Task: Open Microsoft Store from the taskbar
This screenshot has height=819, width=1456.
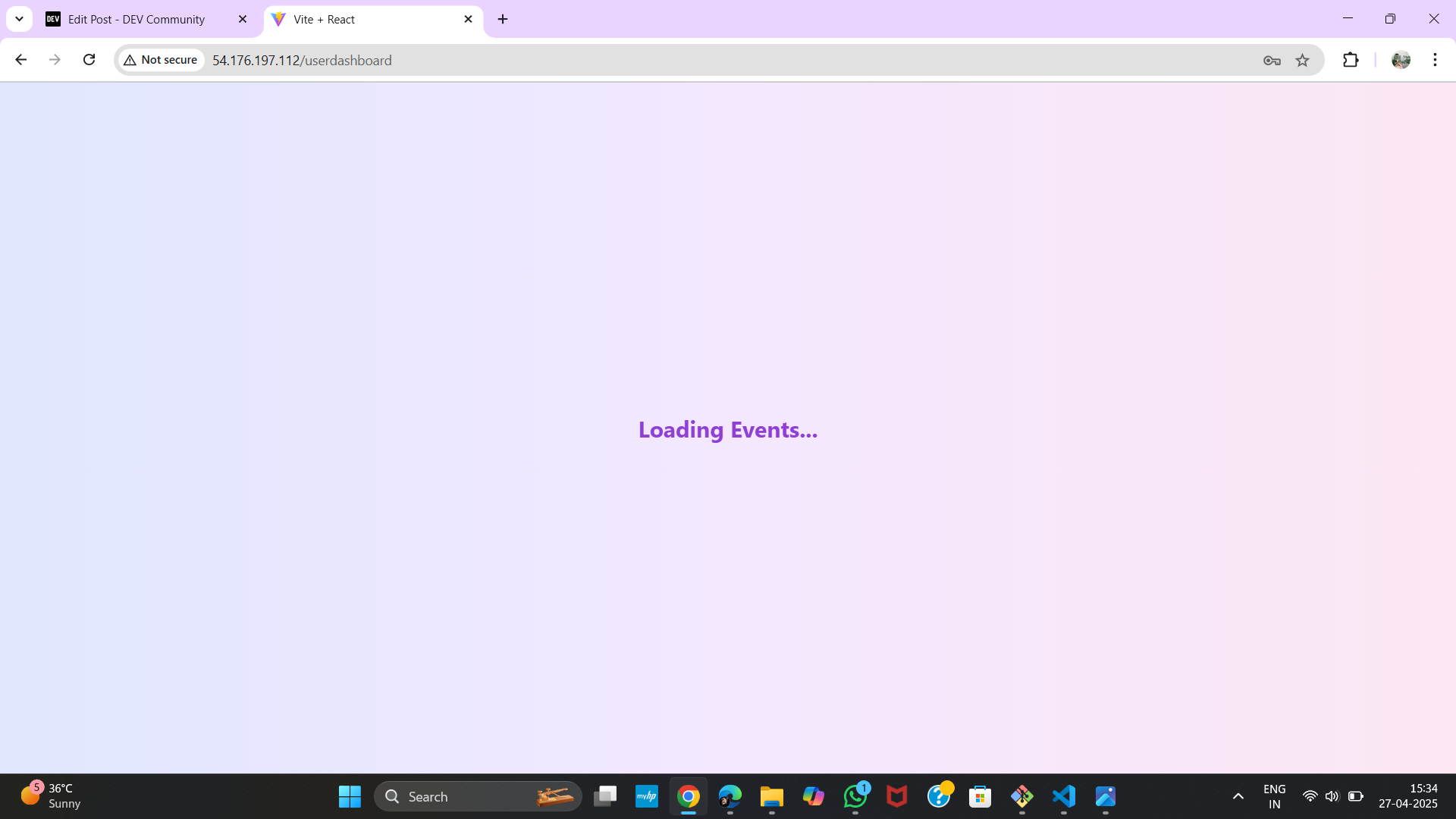Action: 981,796
